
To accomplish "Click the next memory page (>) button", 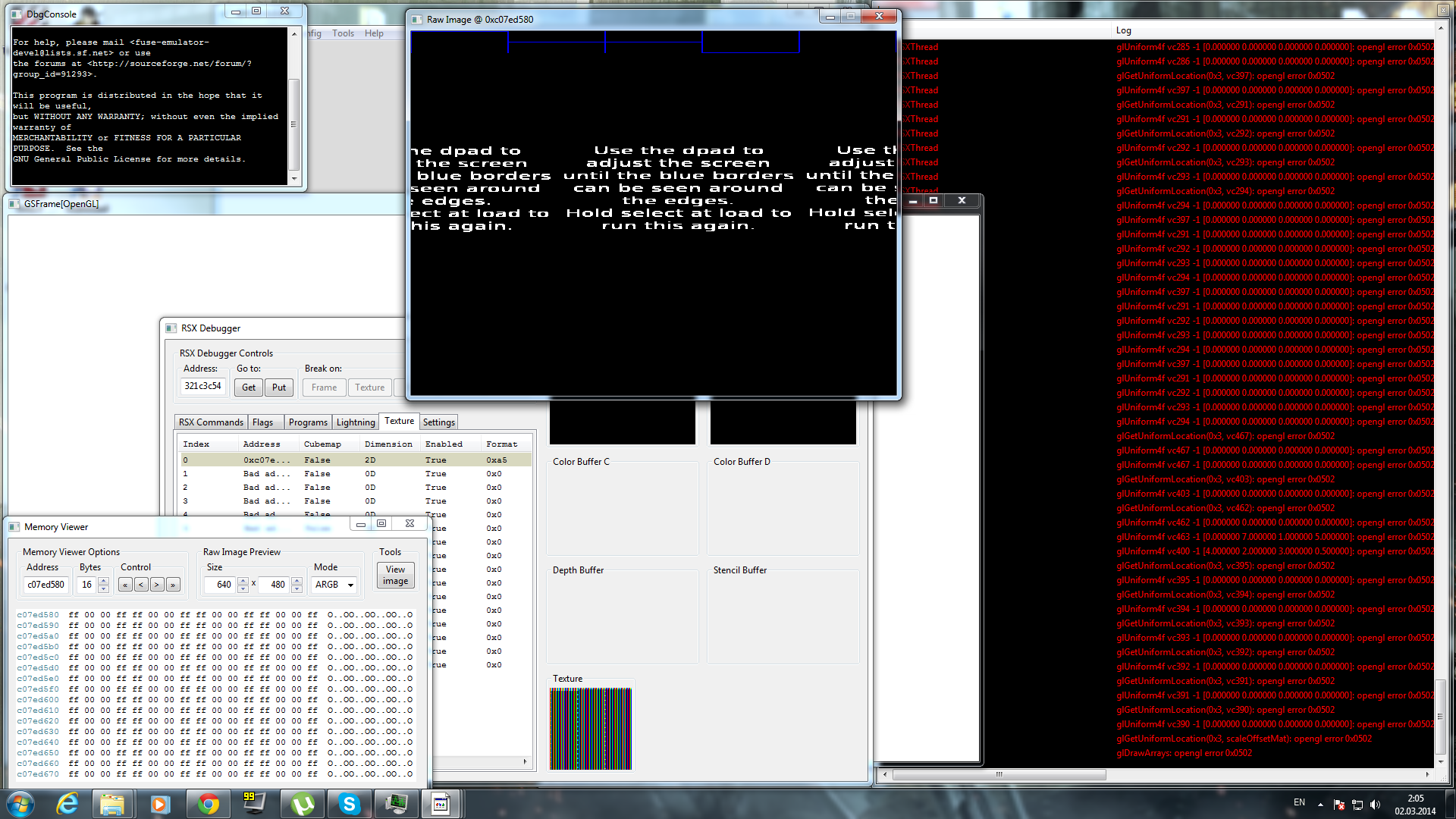I will [157, 585].
